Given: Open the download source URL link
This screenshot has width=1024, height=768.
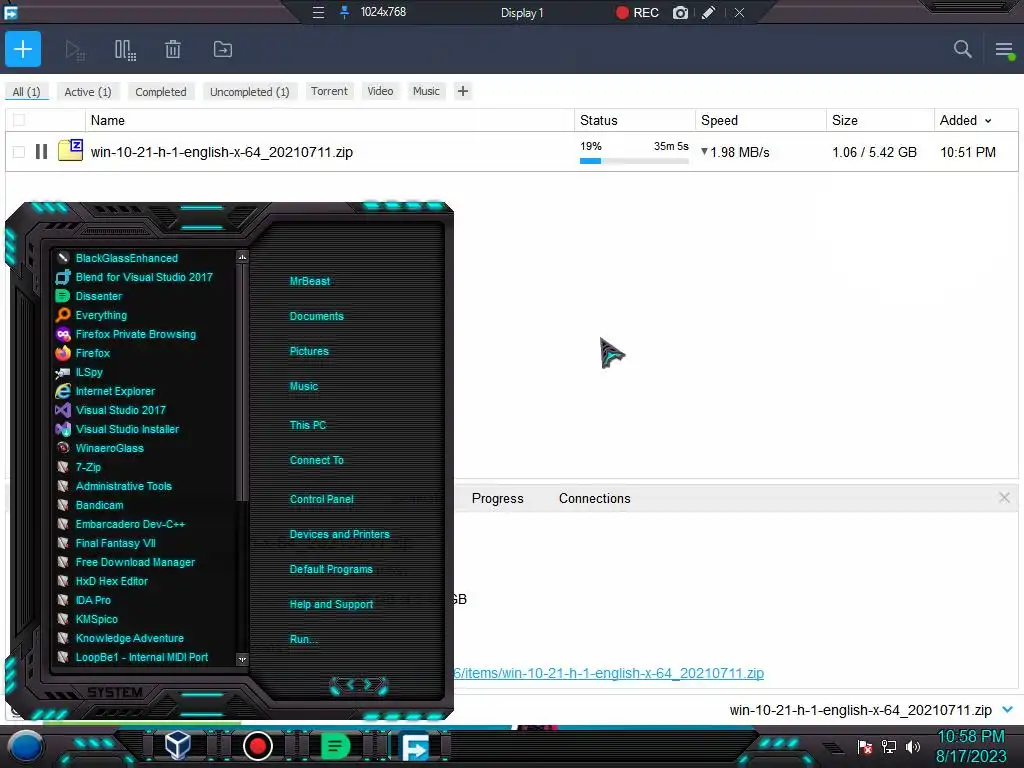Looking at the screenshot, I should [x=609, y=673].
